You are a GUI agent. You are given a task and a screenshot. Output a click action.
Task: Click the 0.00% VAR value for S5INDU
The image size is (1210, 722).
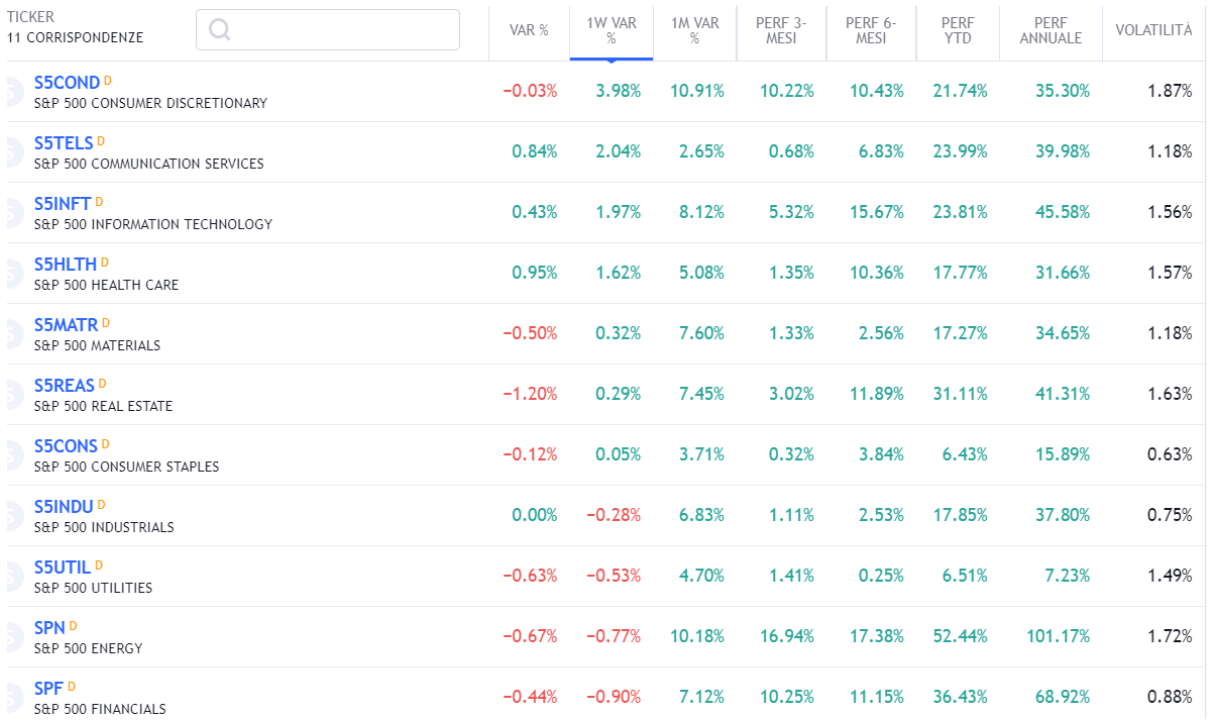(x=534, y=515)
